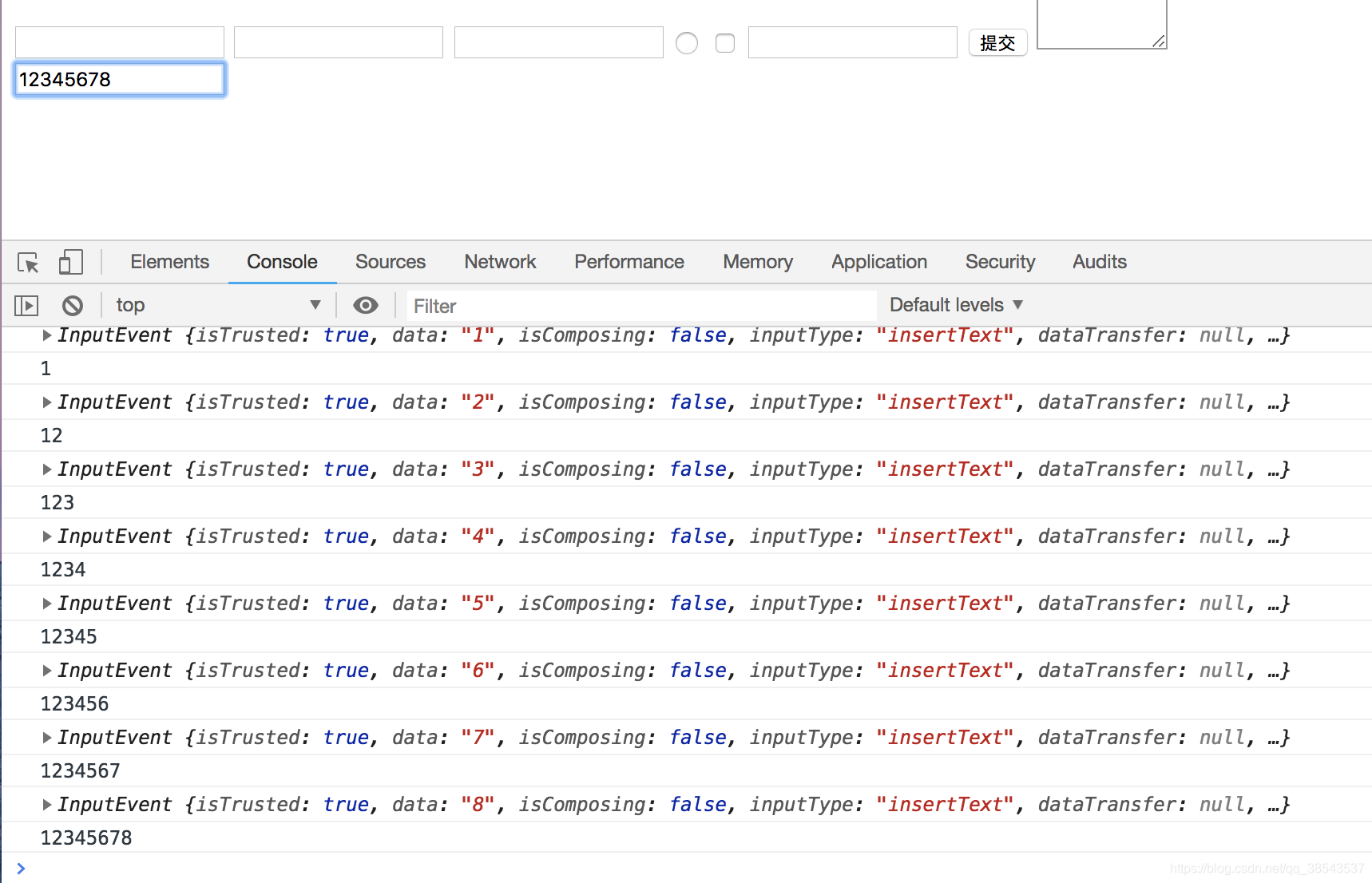Screen dimensions: 1372x883
Task: Expand the InputEvent with data "8"
Action: pos(47,805)
